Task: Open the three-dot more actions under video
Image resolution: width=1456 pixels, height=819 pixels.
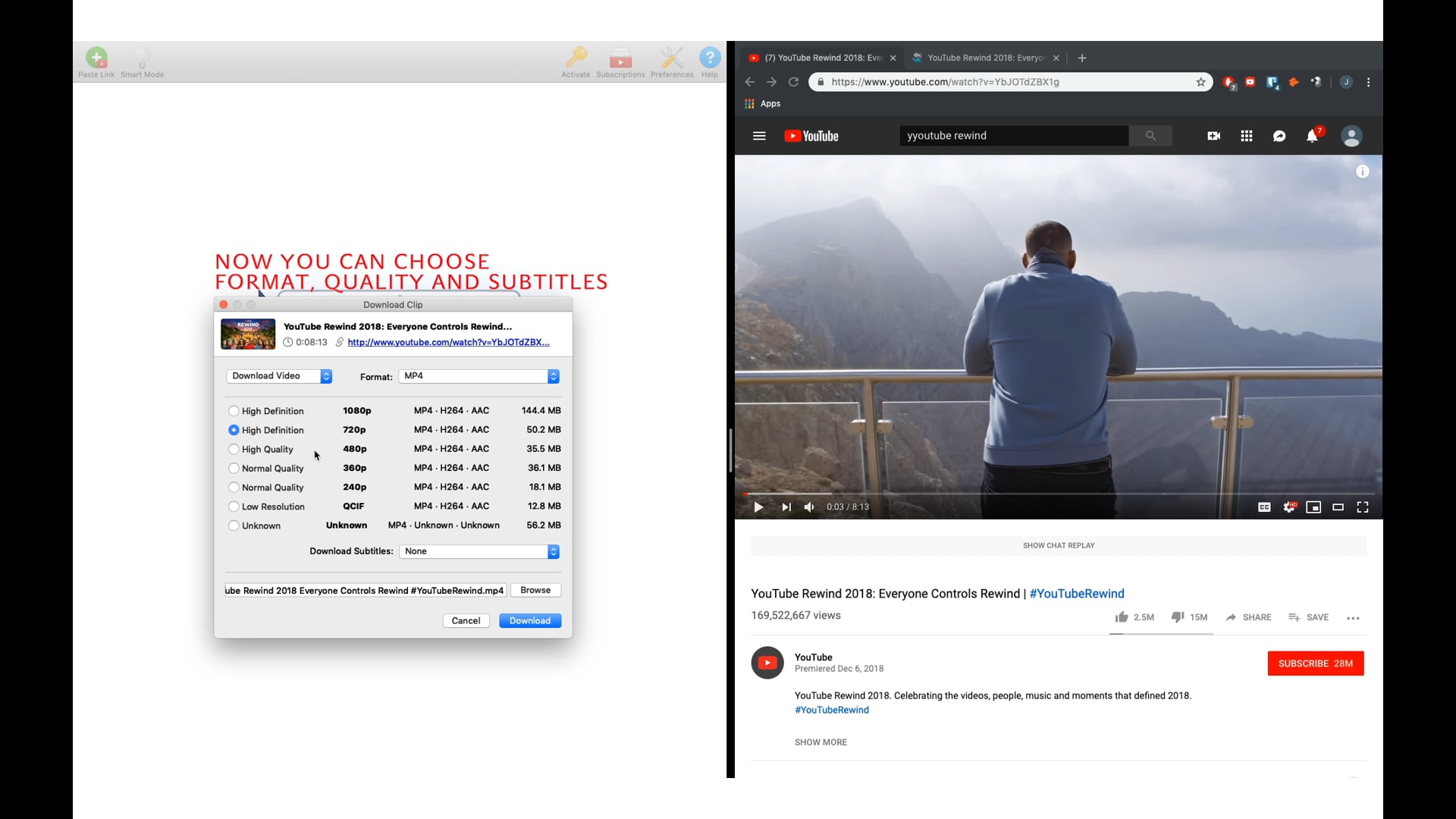Action: [1353, 618]
